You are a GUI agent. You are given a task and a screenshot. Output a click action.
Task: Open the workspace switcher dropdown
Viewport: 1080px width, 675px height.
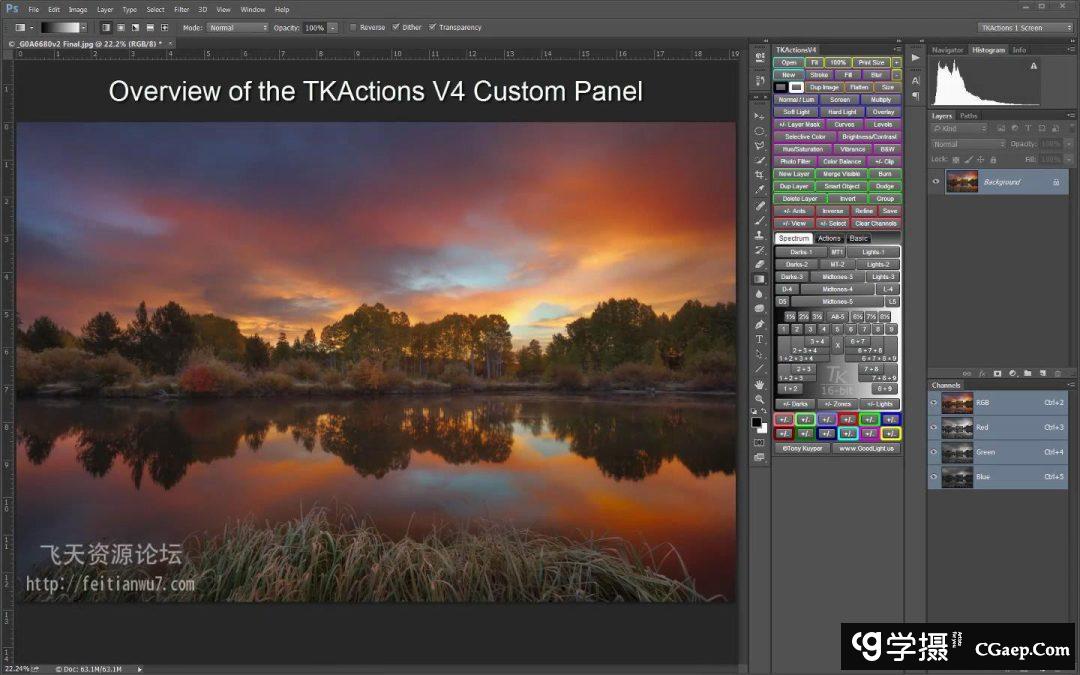[1024, 27]
